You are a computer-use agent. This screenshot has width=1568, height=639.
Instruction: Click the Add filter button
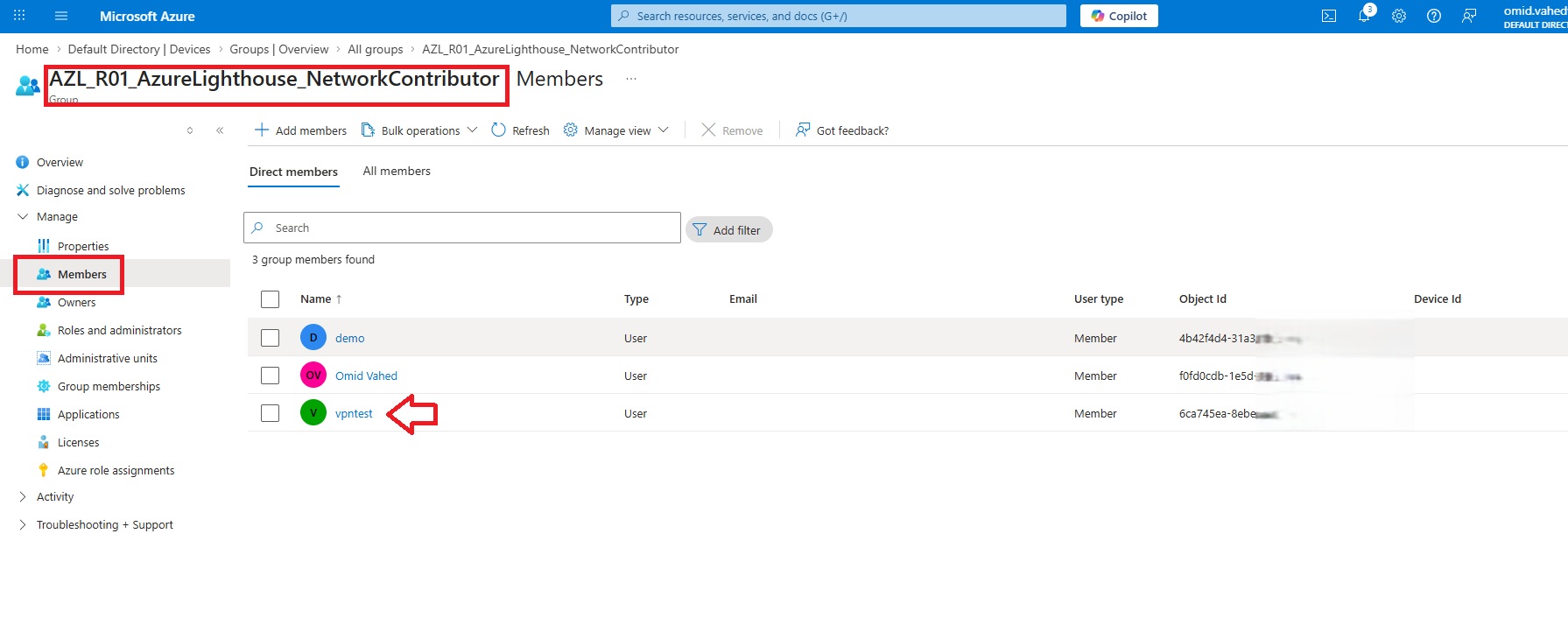click(x=728, y=229)
